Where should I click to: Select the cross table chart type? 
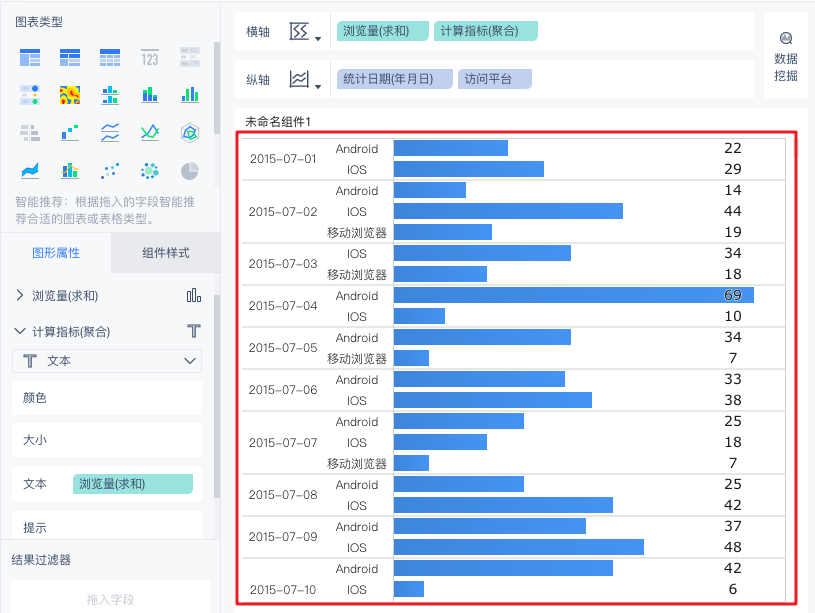(x=70, y=58)
